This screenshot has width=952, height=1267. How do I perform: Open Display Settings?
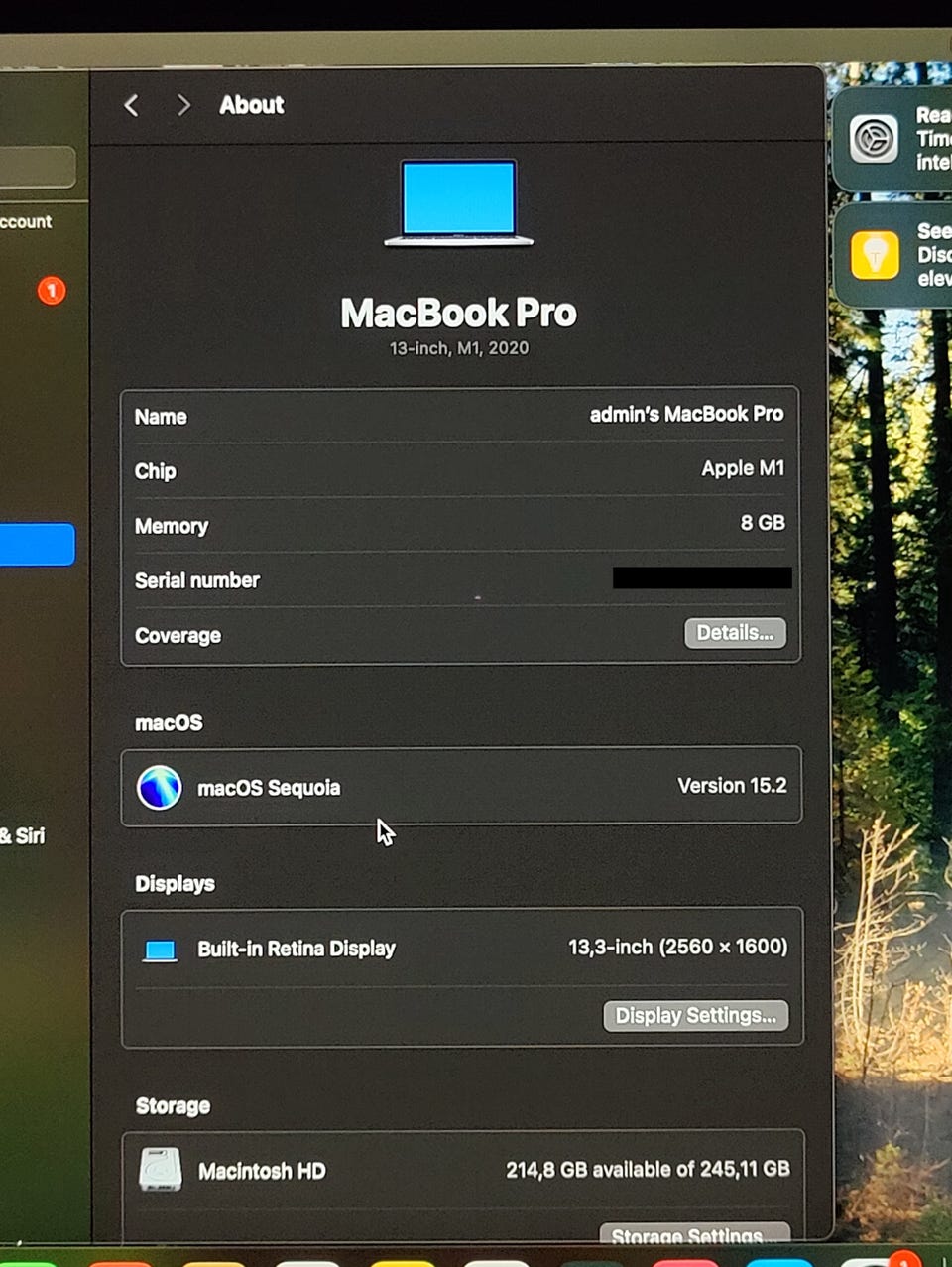click(695, 1015)
